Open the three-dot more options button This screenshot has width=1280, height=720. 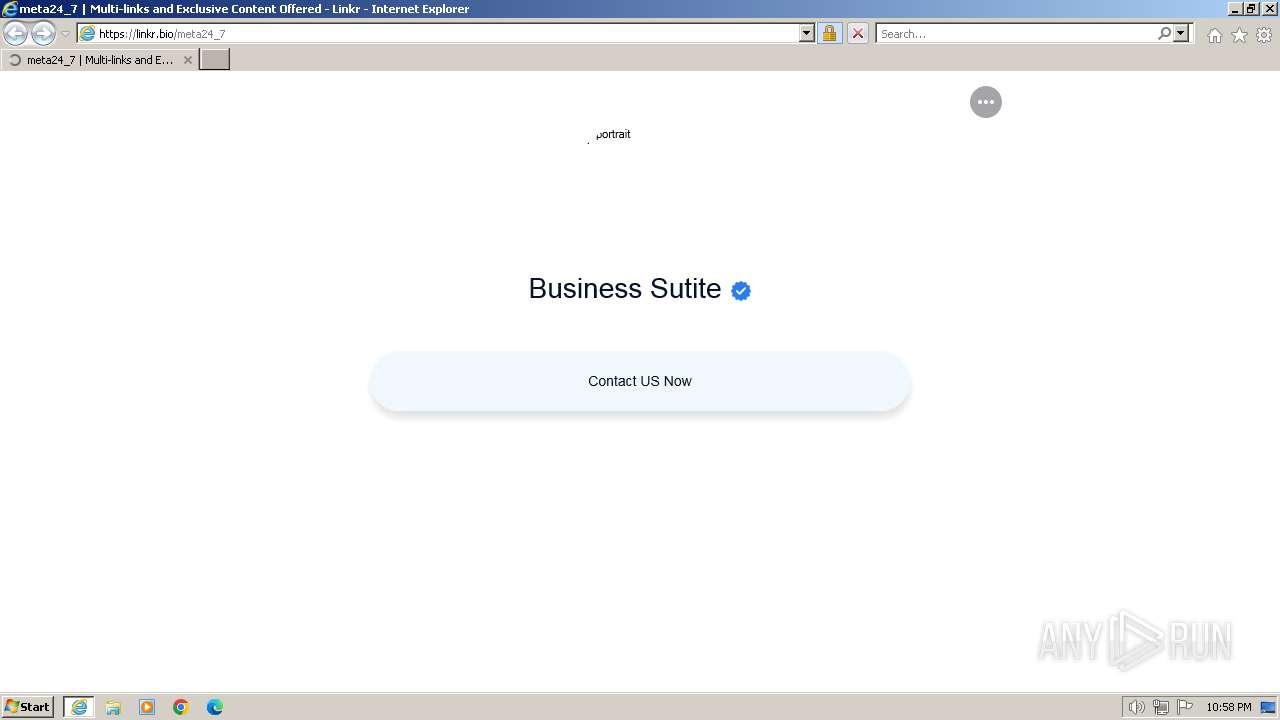point(986,102)
